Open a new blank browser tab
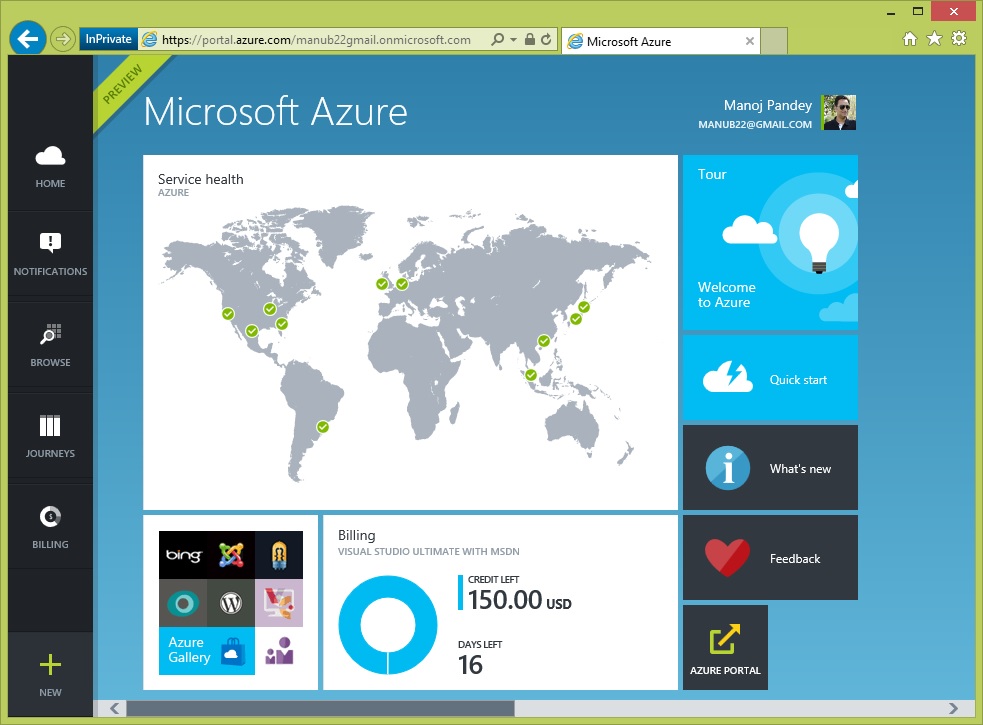 (x=774, y=41)
